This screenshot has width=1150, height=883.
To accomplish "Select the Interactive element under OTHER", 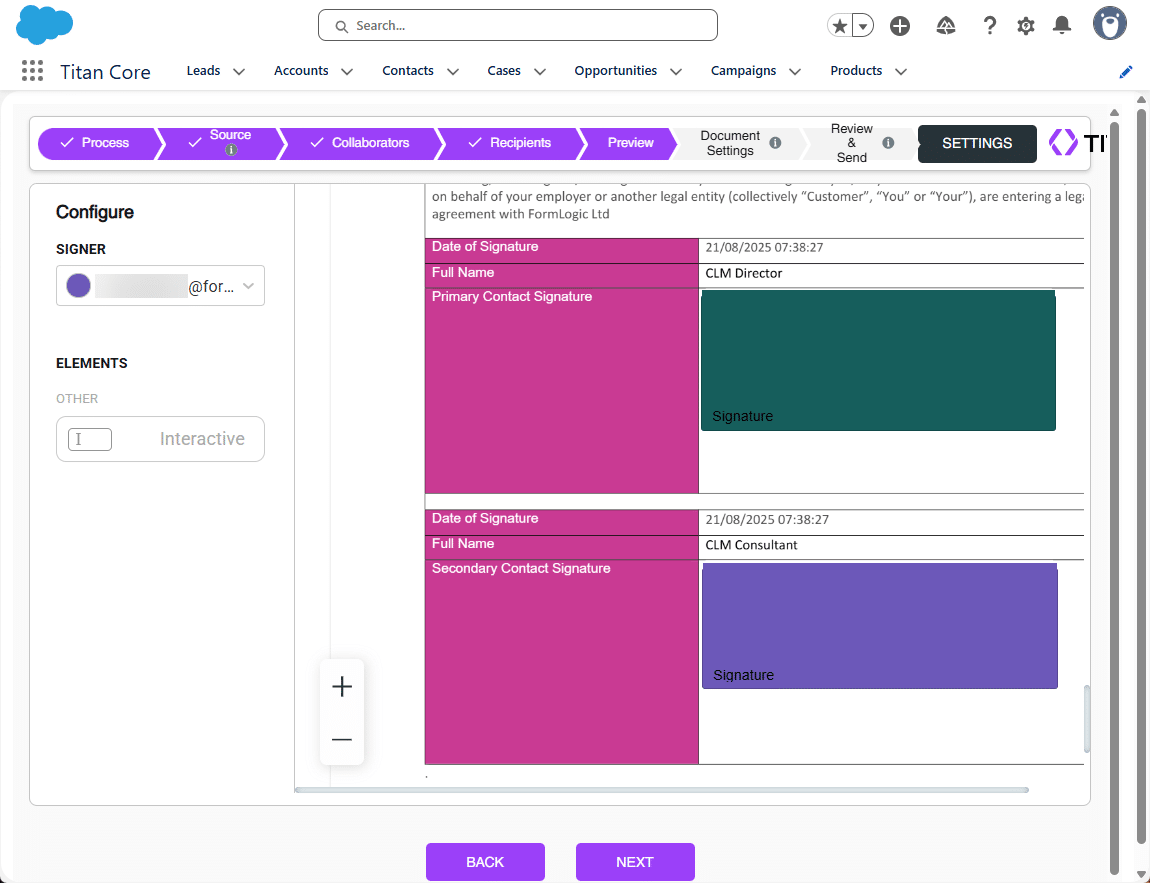I will click(x=160, y=438).
